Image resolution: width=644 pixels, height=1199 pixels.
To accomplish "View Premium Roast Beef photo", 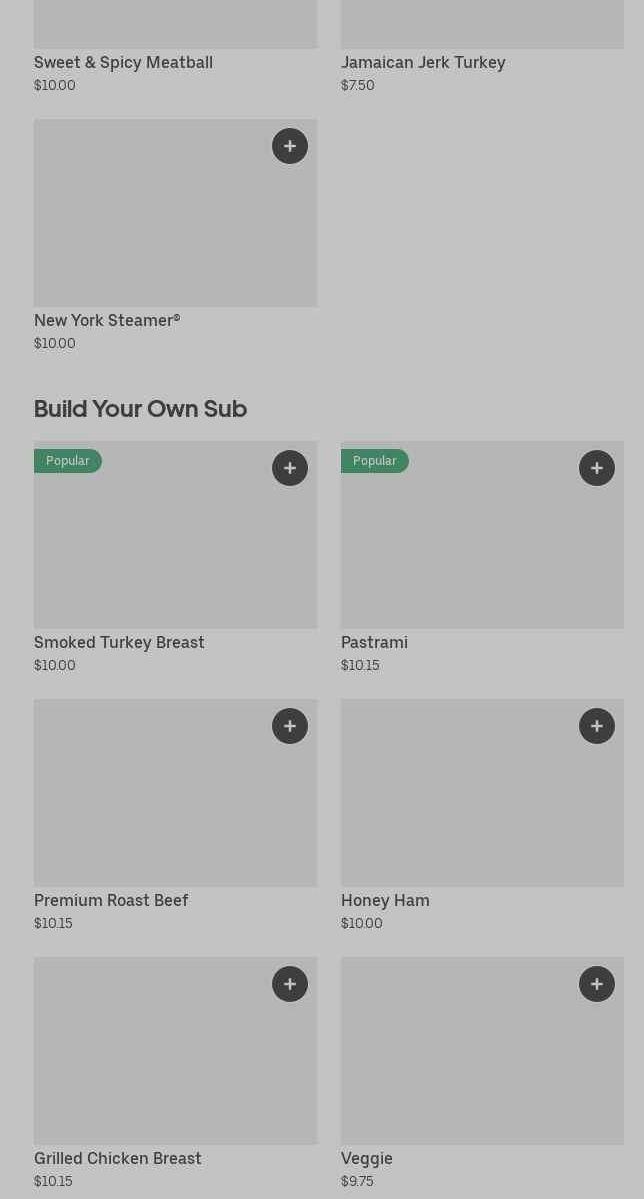I will [x=175, y=800].
